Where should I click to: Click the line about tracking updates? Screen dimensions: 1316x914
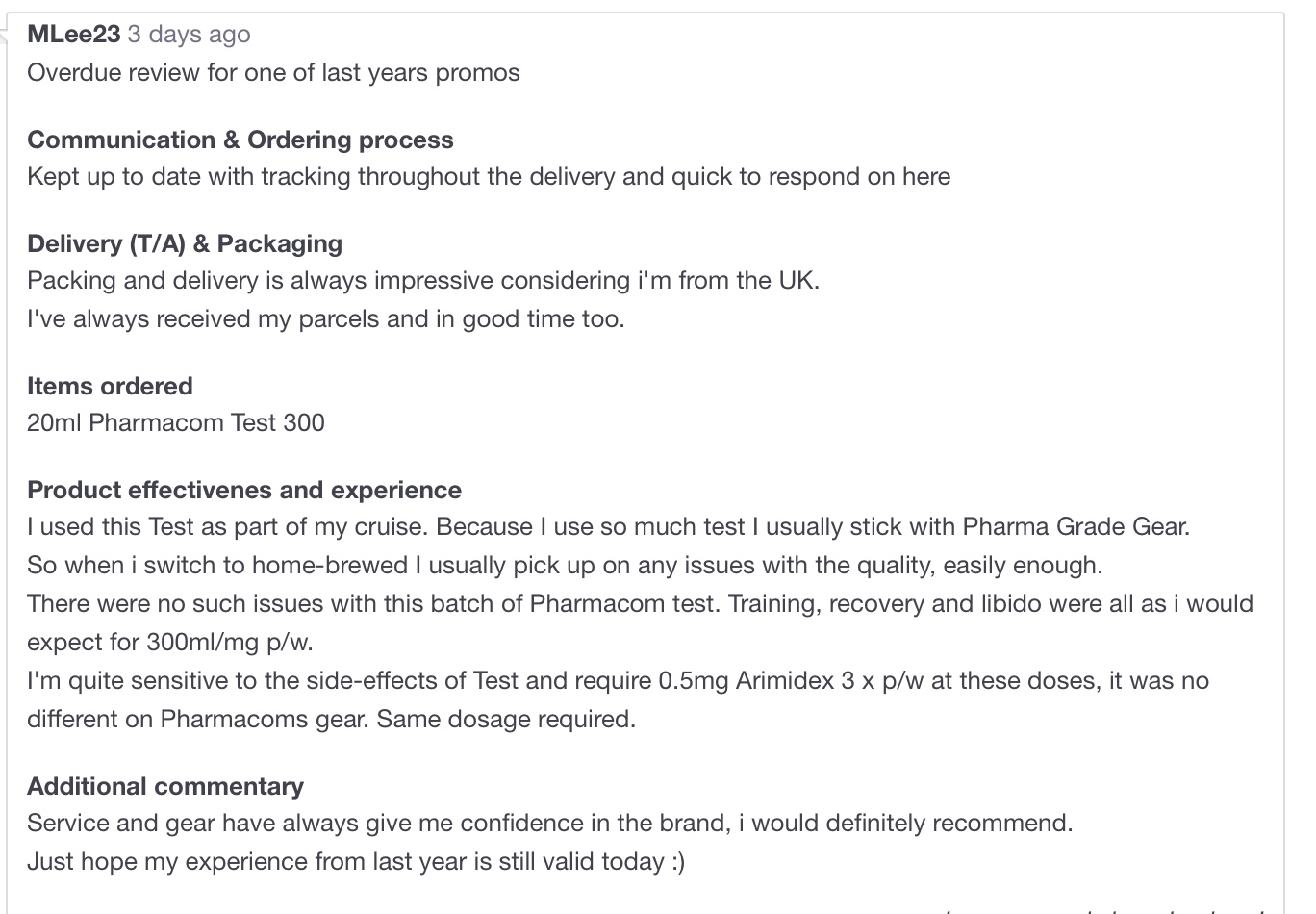click(488, 177)
